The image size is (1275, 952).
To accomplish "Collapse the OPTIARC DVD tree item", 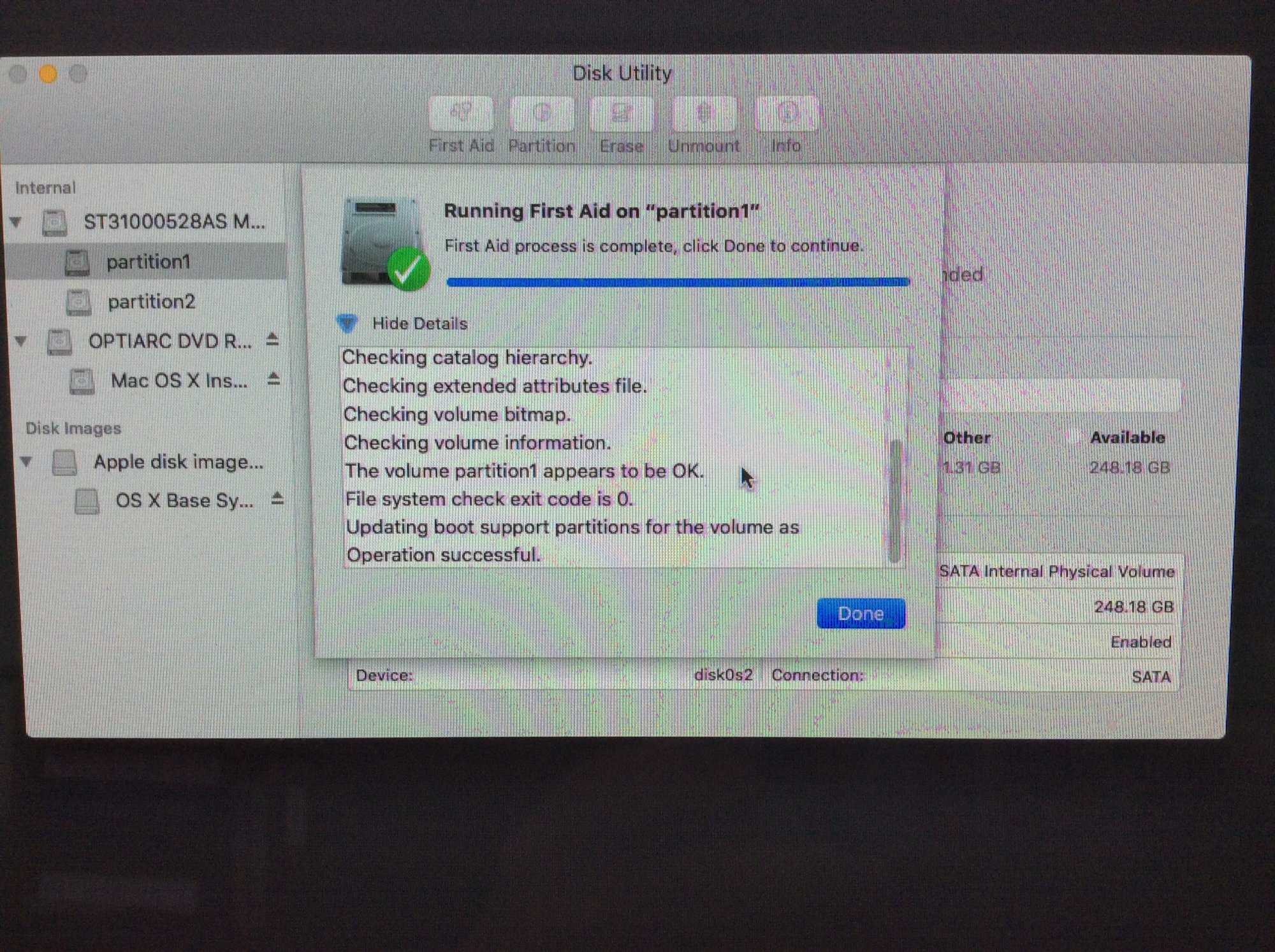I will pyautogui.click(x=21, y=342).
